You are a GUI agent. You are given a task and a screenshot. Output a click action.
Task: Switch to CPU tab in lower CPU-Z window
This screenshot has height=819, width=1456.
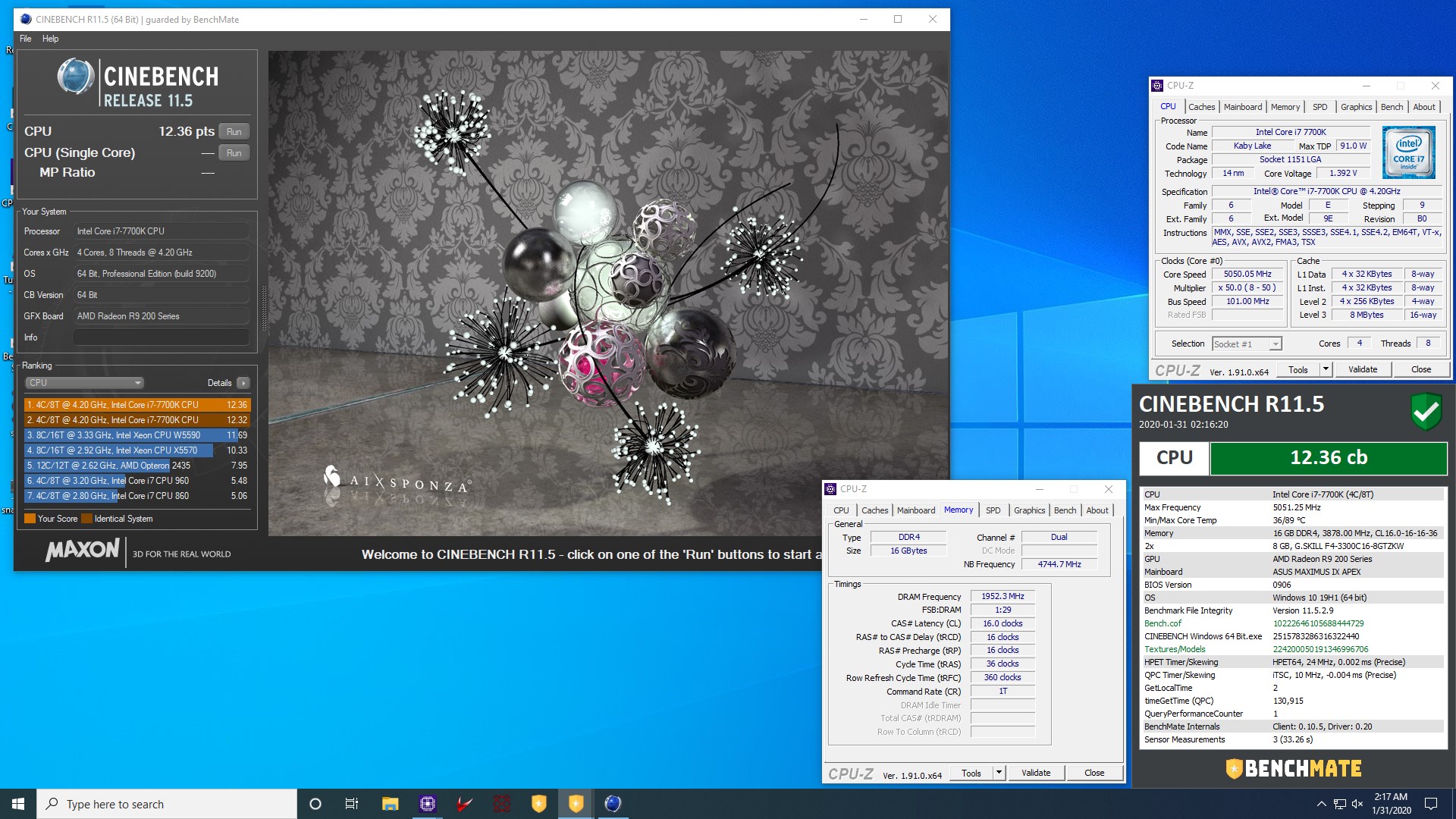(x=841, y=510)
